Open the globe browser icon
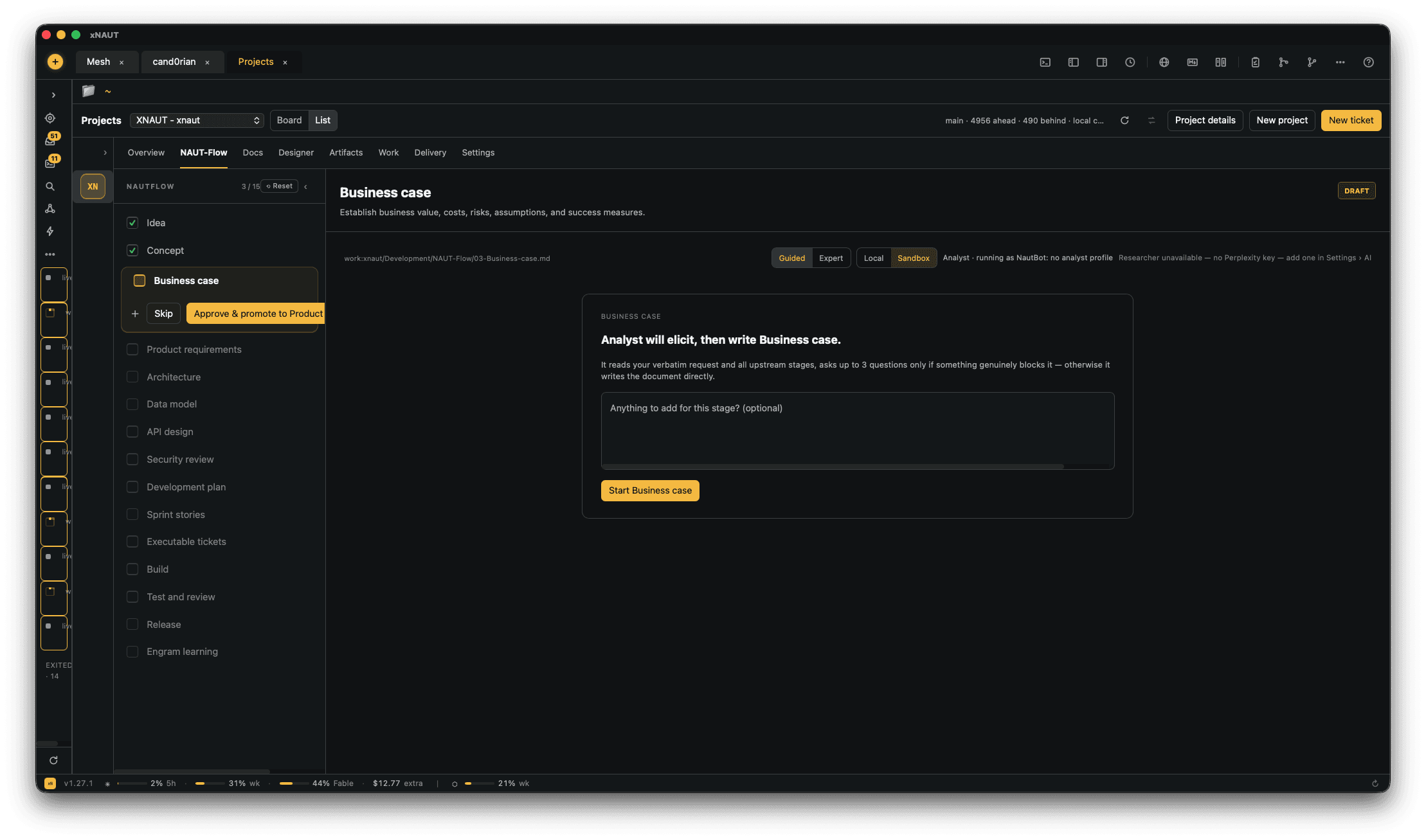The width and height of the screenshot is (1426, 840). pyautogui.click(x=1164, y=62)
